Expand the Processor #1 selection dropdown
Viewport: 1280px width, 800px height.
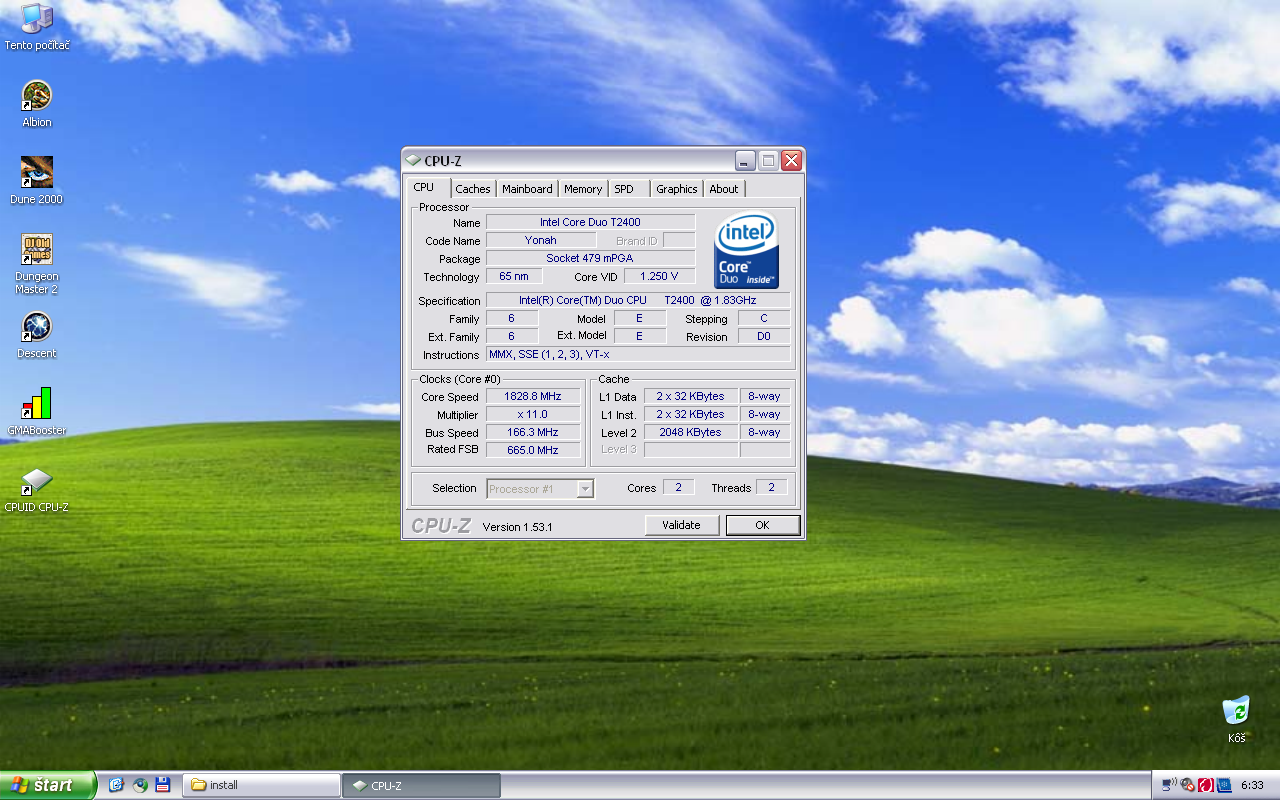(x=586, y=489)
